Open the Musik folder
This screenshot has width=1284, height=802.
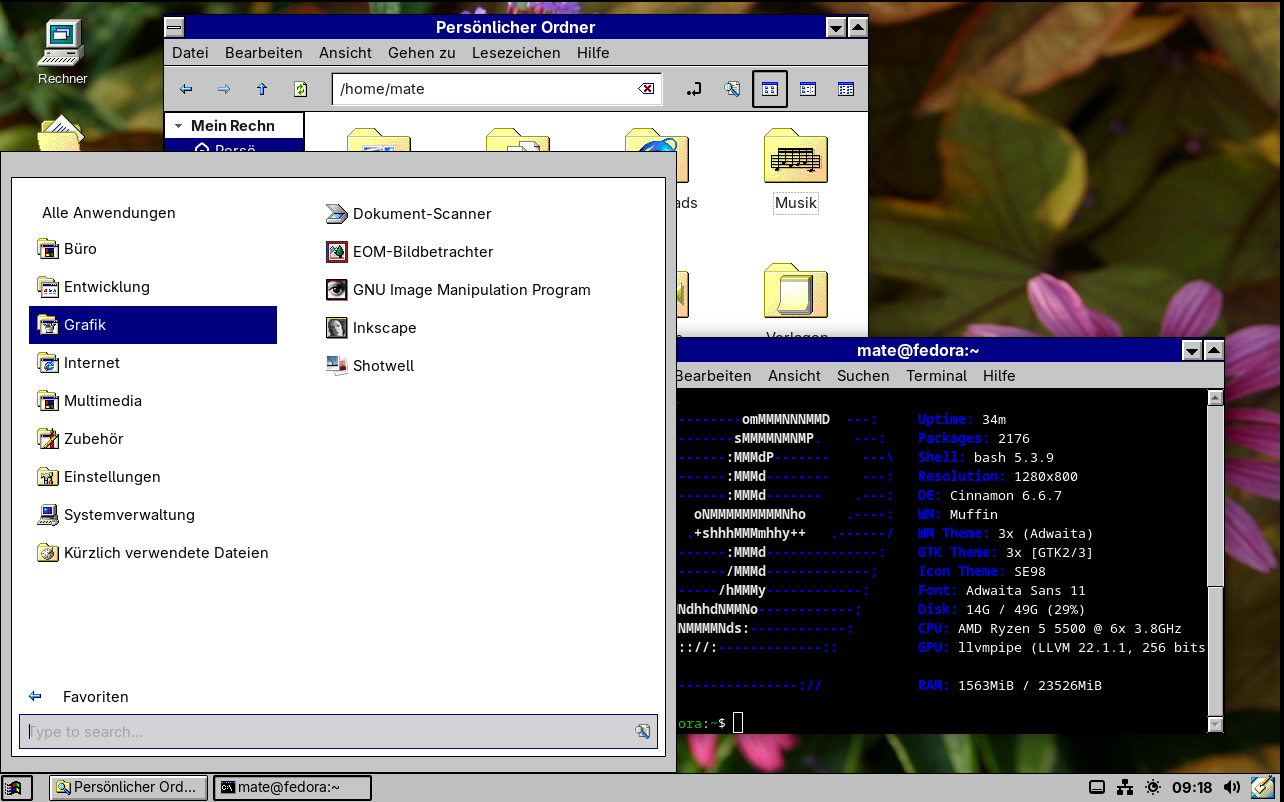[x=796, y=170]
